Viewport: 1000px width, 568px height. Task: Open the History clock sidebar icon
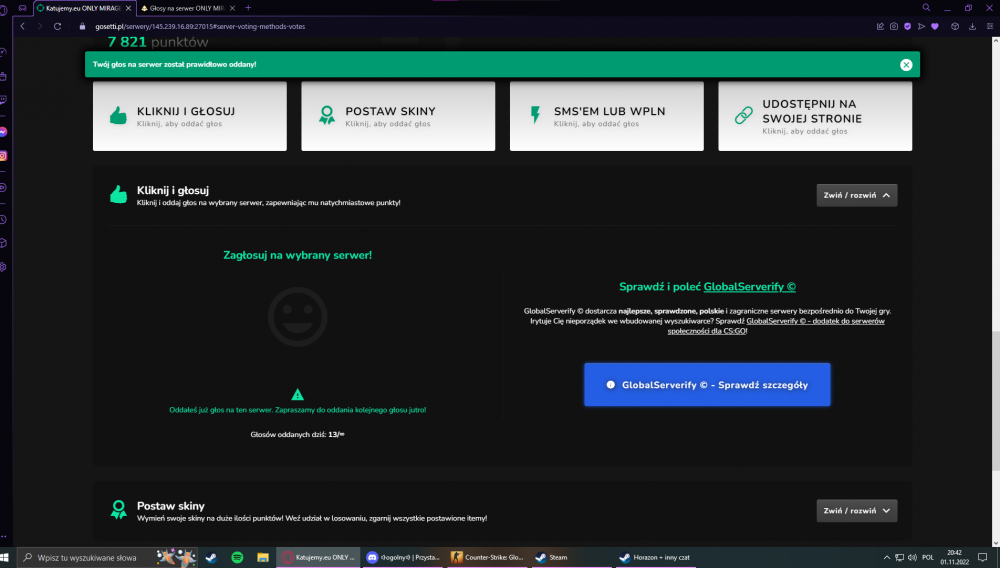[x=3, y=219]
